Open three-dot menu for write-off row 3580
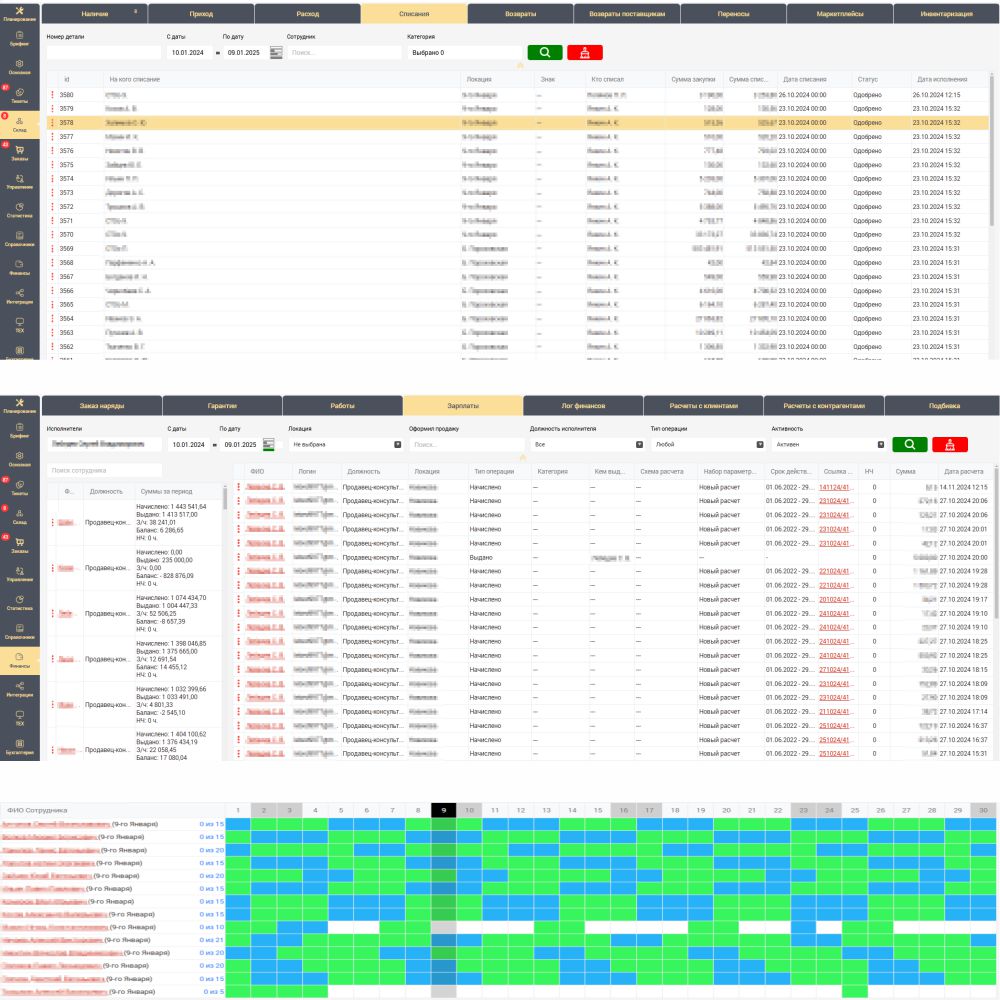Viewport: 1000px width, 1000px height. pos(52,95)
